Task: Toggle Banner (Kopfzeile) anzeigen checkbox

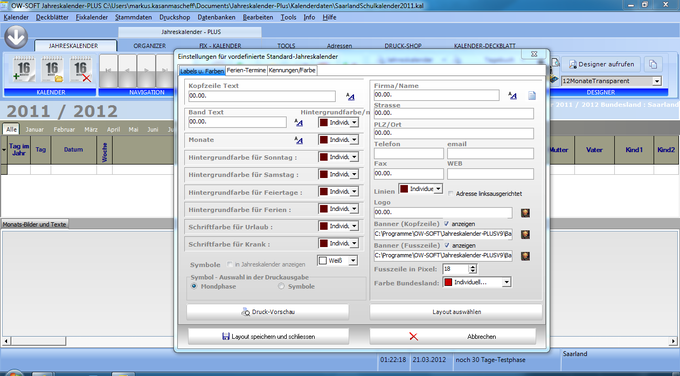Action: (x=446, y=224)
